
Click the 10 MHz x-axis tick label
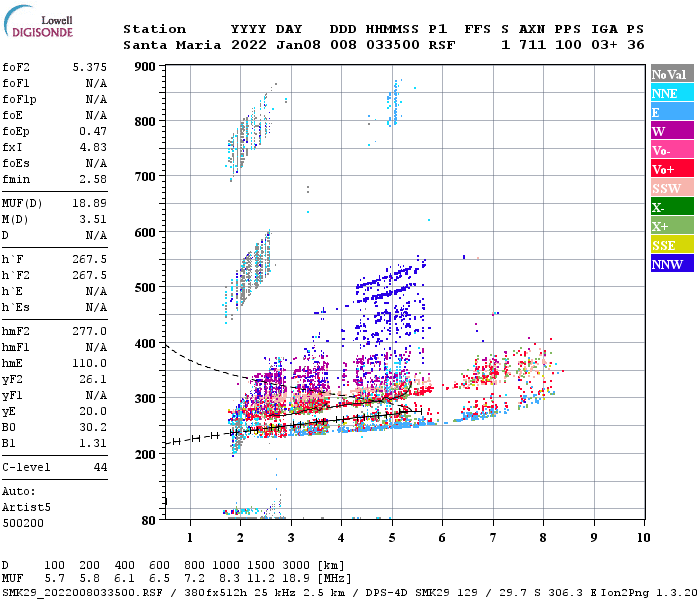pos(643,538)
